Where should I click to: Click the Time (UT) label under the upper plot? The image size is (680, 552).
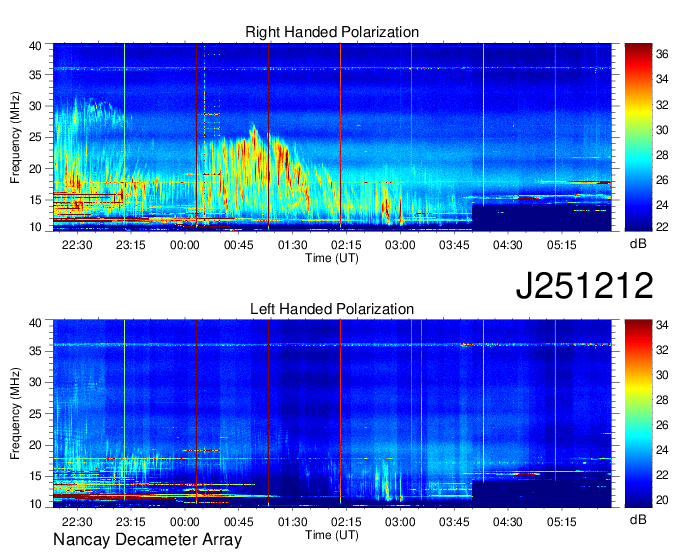(x=331, y=257)
